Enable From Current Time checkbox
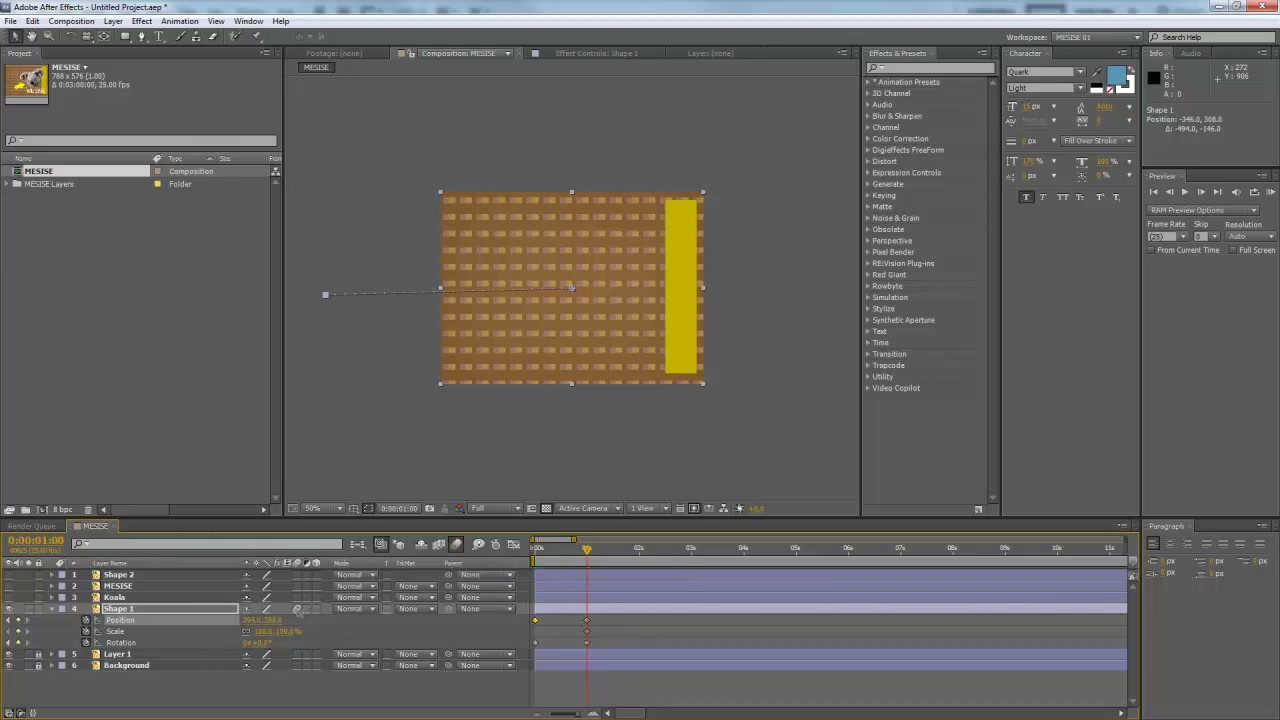The image size is (1280, 720). click(x=1152, y=250)
